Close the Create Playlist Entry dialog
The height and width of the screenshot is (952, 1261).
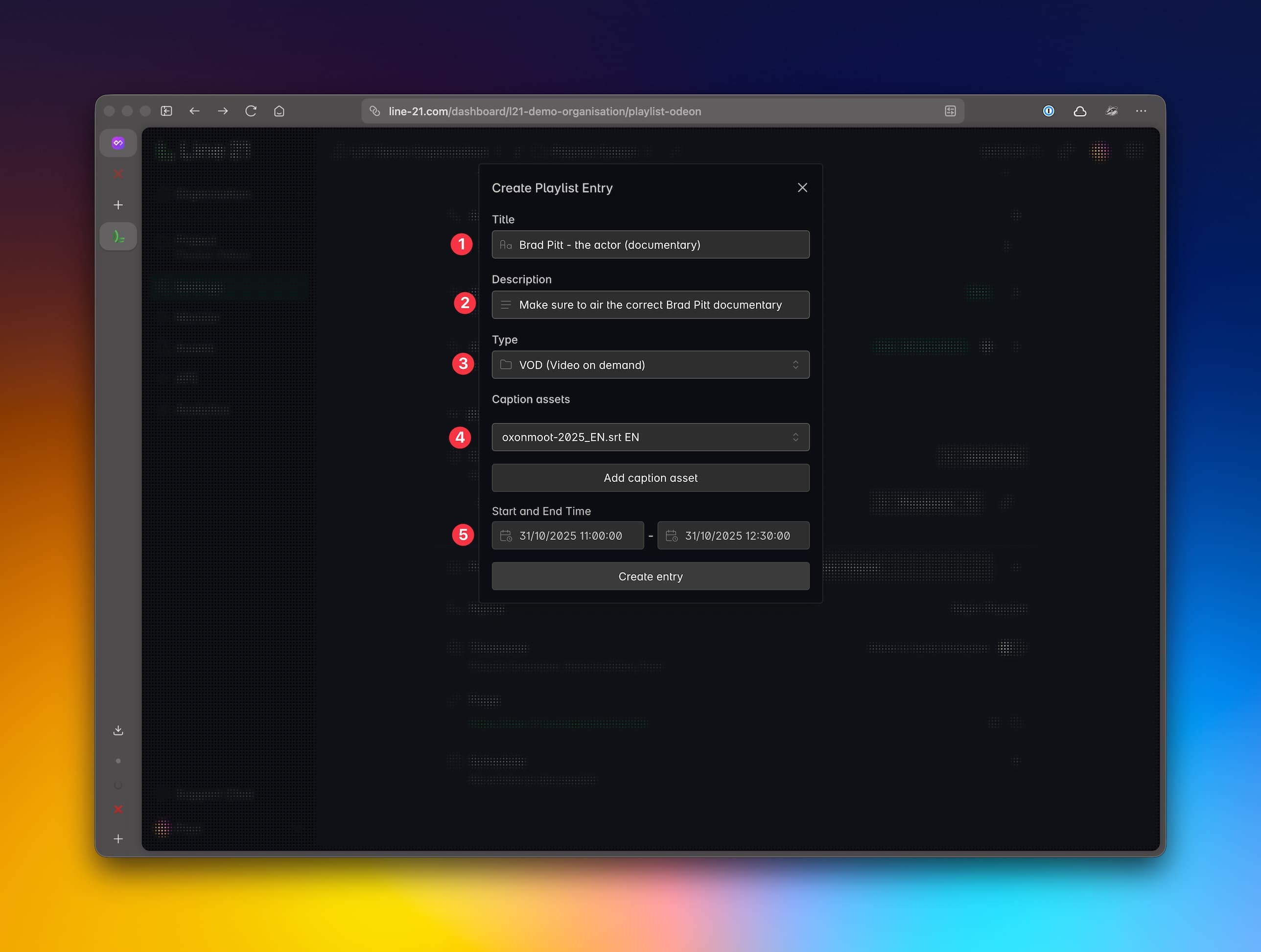pos(802,187)
